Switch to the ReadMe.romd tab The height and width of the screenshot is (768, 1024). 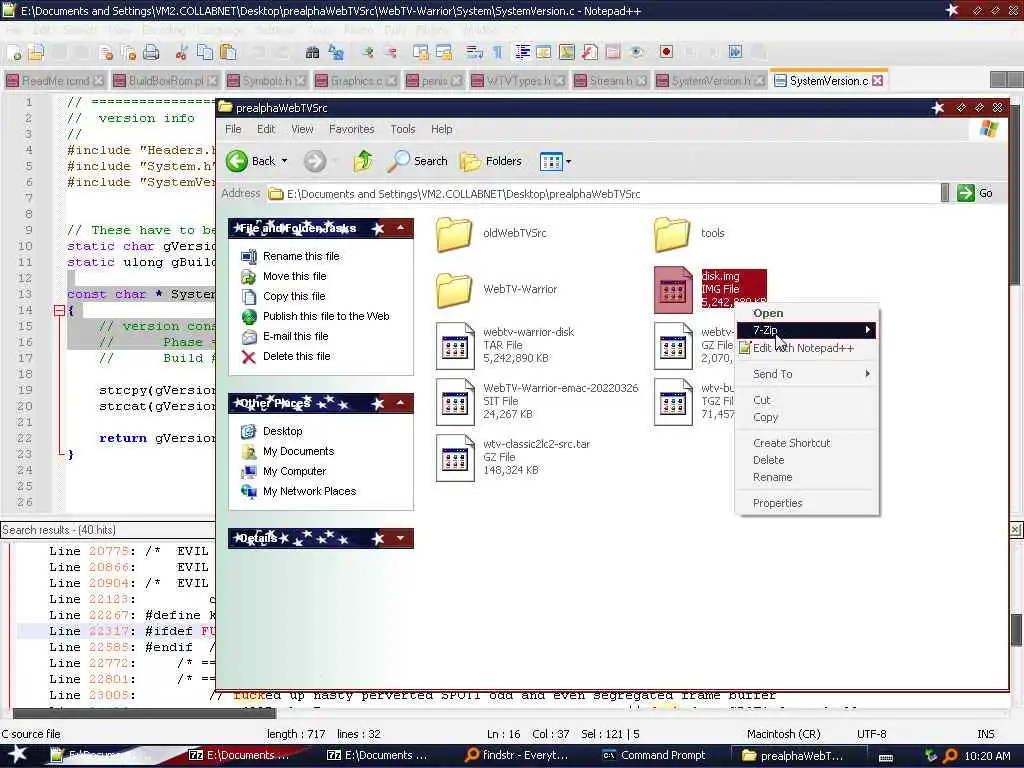55,81
